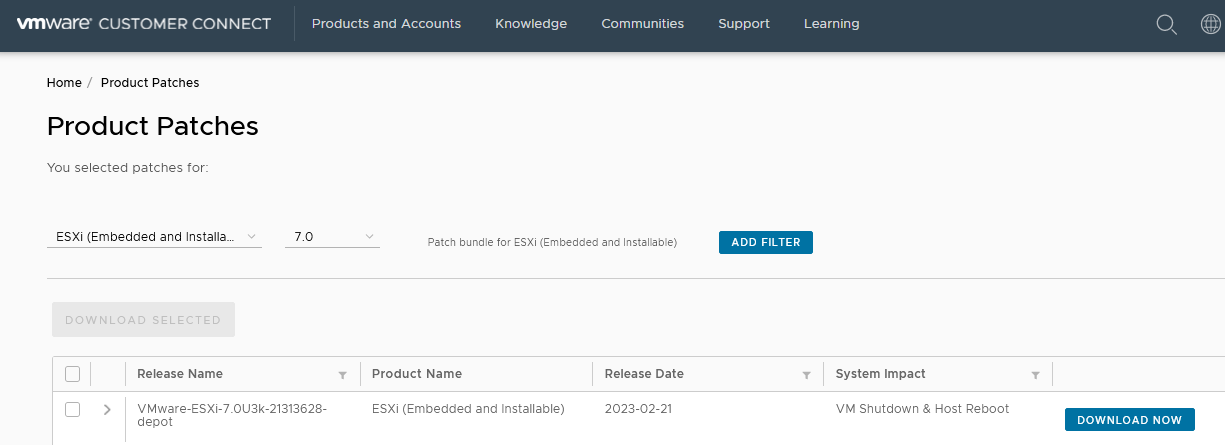Click Download Now for ESXi-7.0U3k
The height and width of the screenshot is (445, 1225).
coord(1129,420)
